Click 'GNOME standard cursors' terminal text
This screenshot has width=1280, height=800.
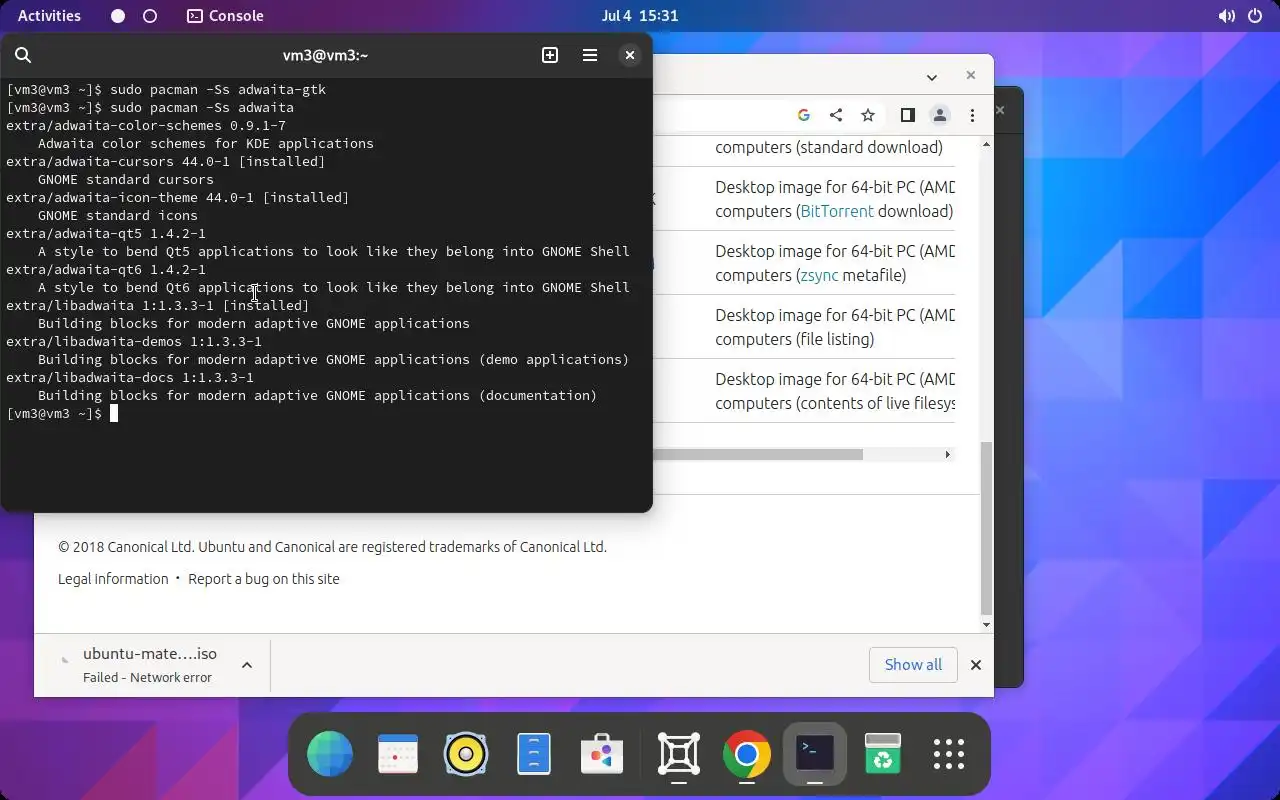[x=126, y=180]
